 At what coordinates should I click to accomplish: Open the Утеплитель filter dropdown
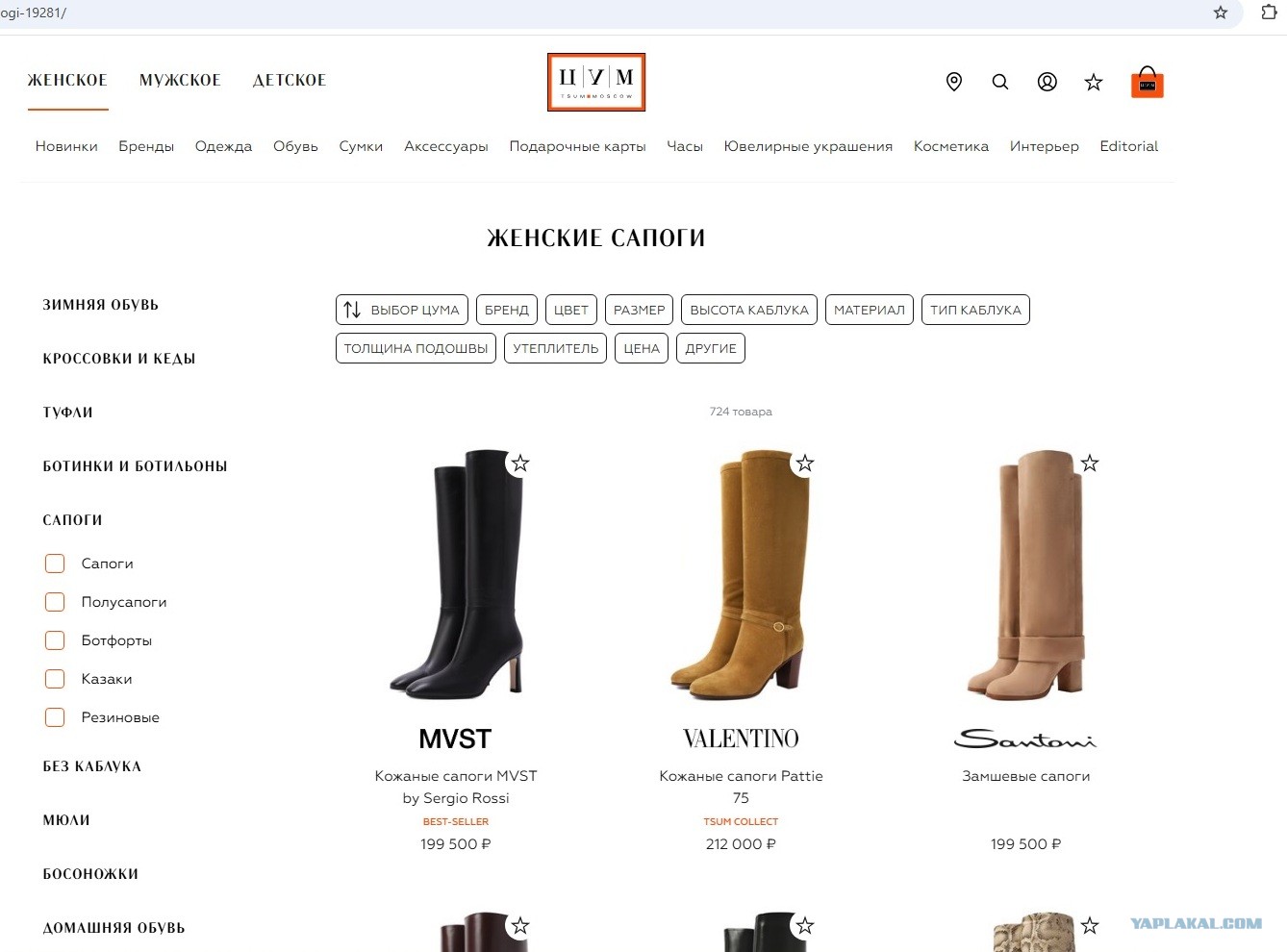click(556, 348)
